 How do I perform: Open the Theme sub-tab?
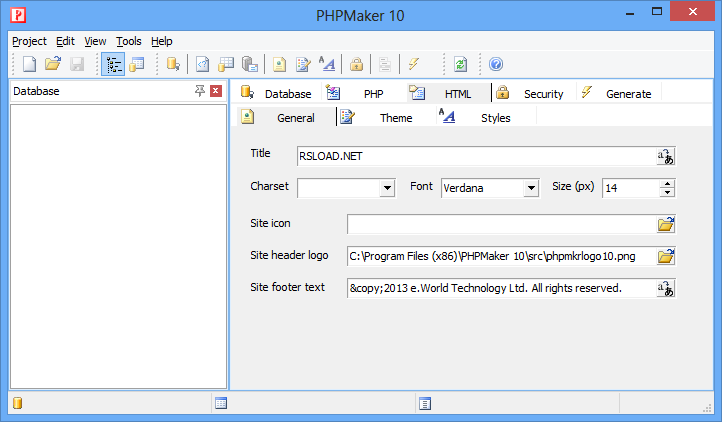tap(386, 117)
